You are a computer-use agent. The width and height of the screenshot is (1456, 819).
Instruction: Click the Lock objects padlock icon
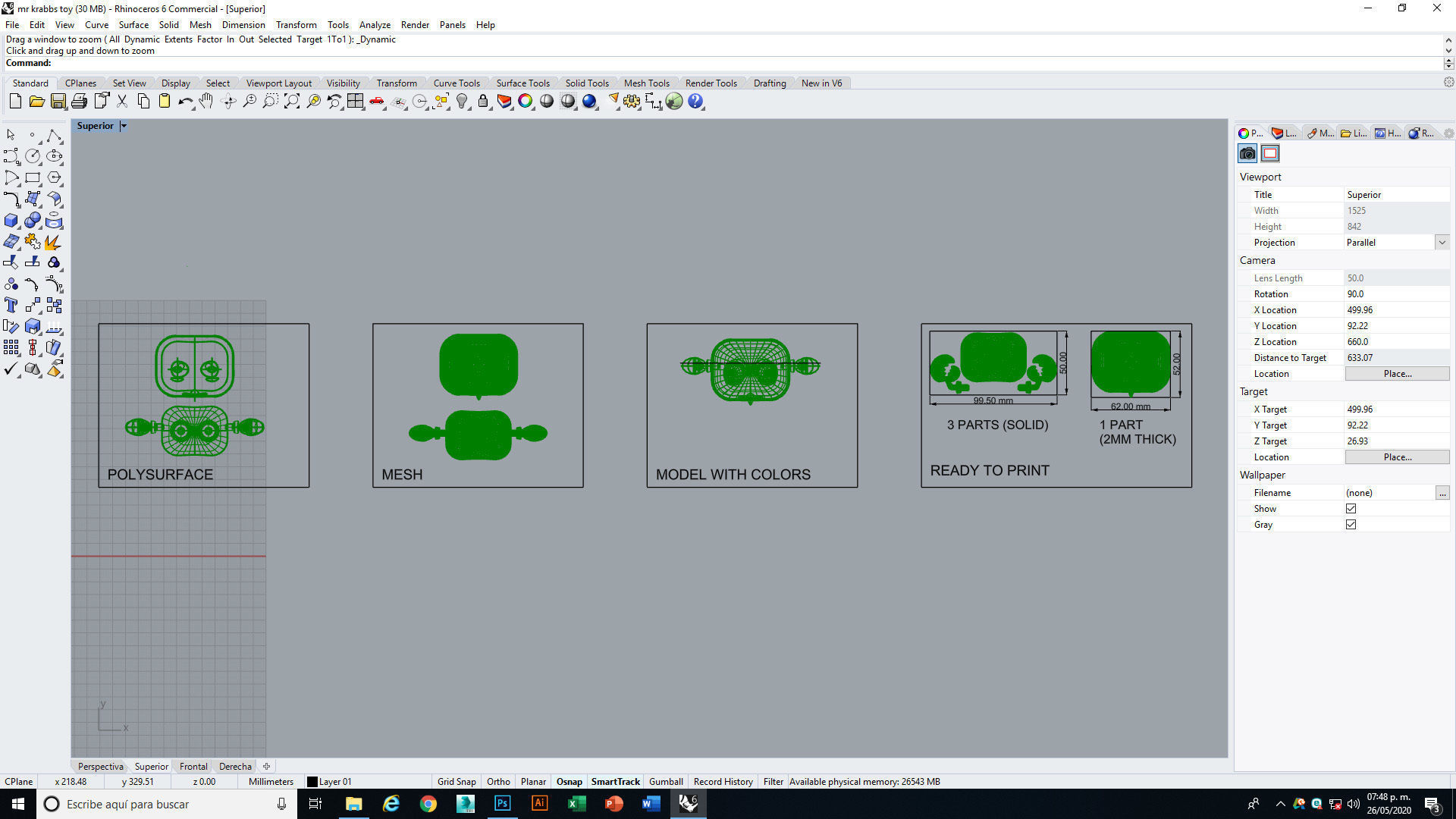point(483,102)
